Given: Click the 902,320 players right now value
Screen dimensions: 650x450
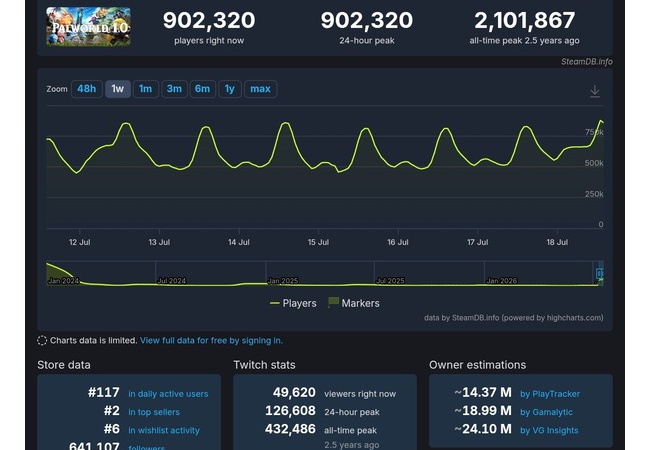Looking at the screenshot, I should (209, 20).
